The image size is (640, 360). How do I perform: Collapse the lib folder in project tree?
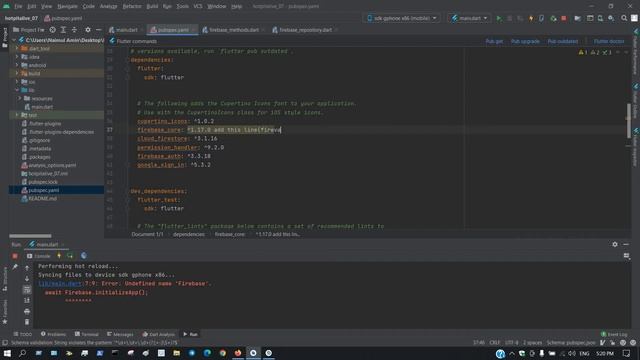coord(17,90)
